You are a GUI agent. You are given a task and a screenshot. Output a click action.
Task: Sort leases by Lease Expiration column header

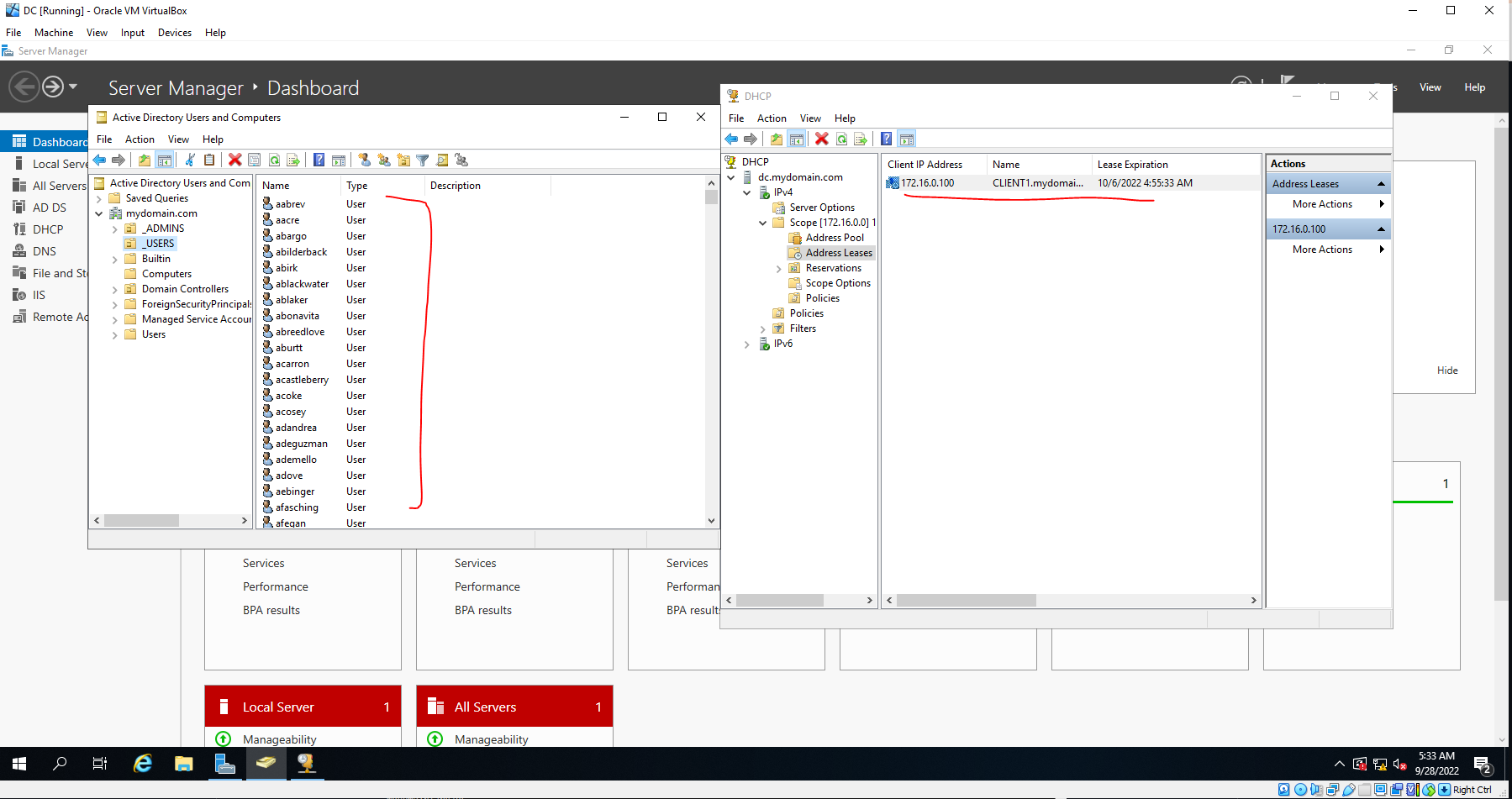(x=1175, y=165)
